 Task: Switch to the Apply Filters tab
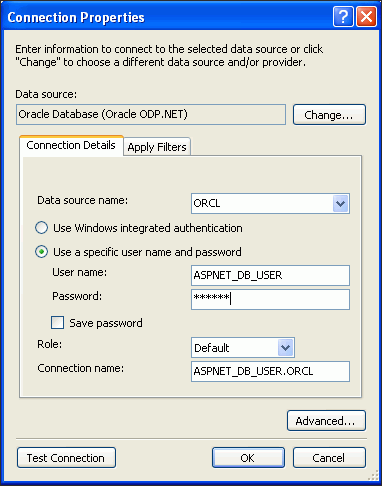pyautogui.click(x=157, y=147)
